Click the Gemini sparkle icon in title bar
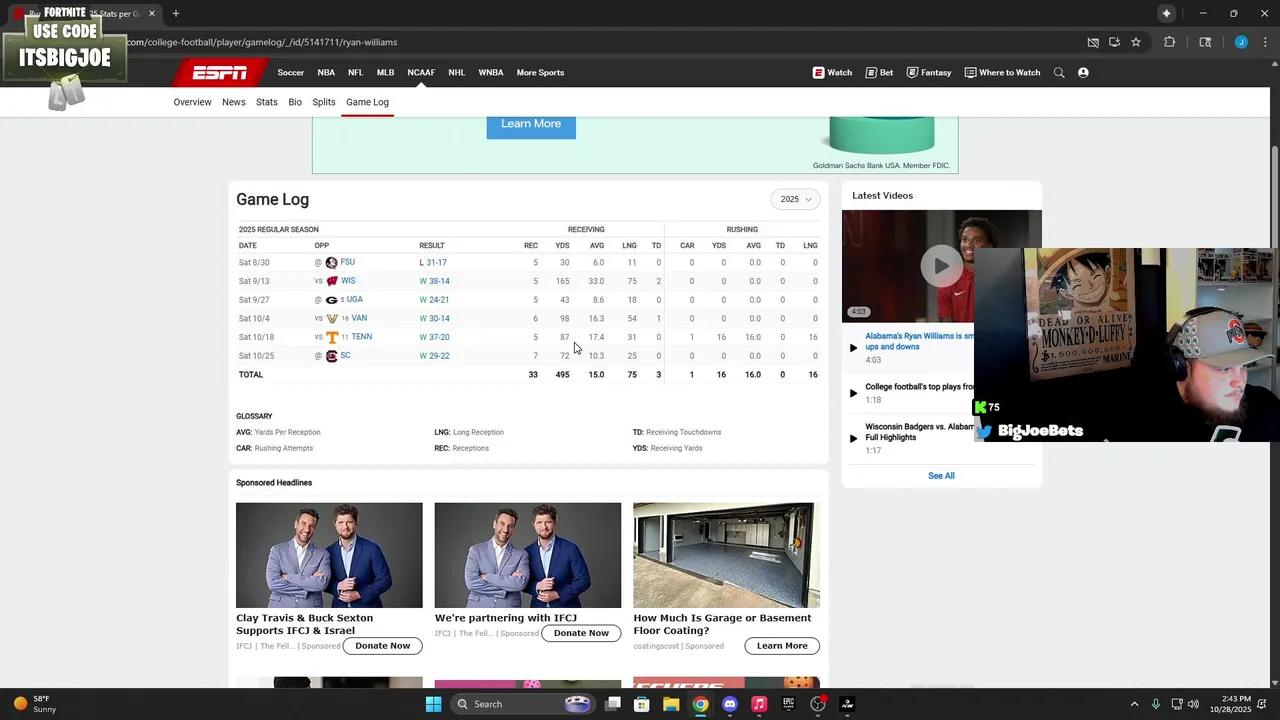Screen dimensions: 1280x720 (x=1166, y=13)
